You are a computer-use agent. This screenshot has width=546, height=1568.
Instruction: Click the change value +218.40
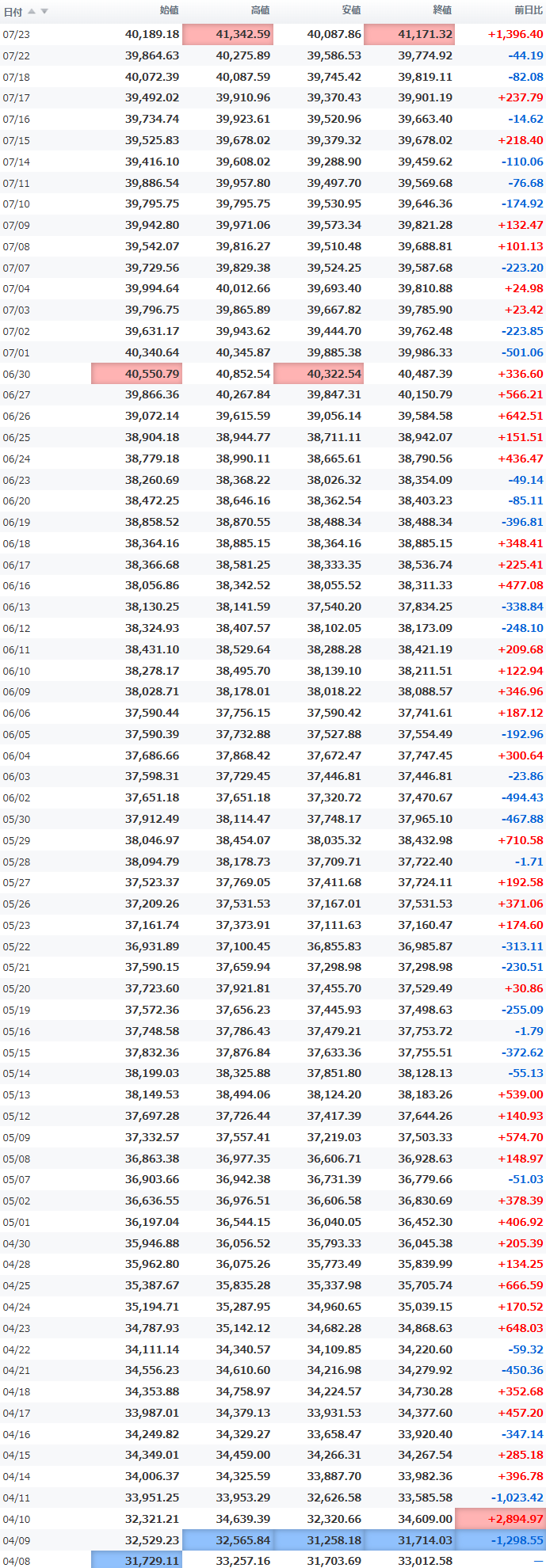click(x=521, y=140)
